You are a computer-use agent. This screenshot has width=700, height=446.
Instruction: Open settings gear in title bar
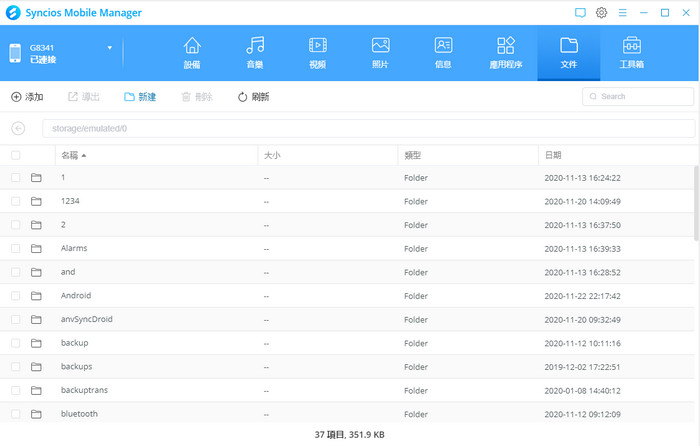tap(601, 13)
